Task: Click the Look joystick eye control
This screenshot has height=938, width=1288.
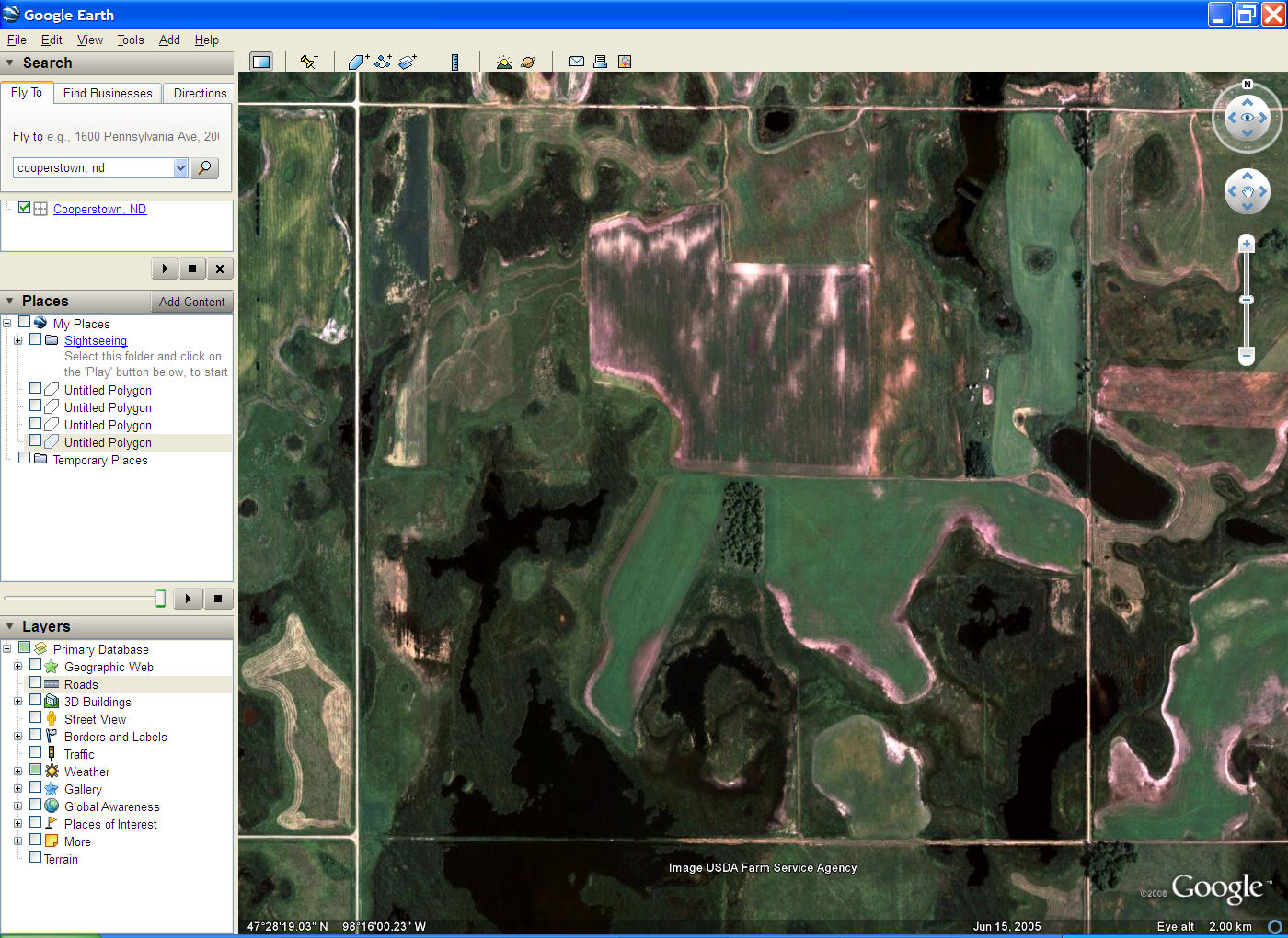Action: tap(1248, 118)
